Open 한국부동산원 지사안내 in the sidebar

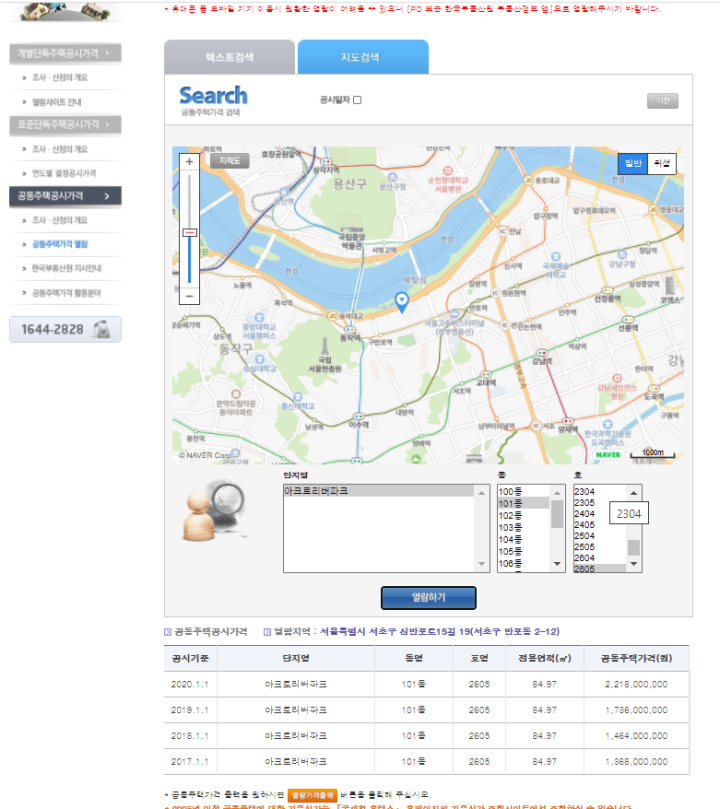pyautogui.click(x=67, y=268)
